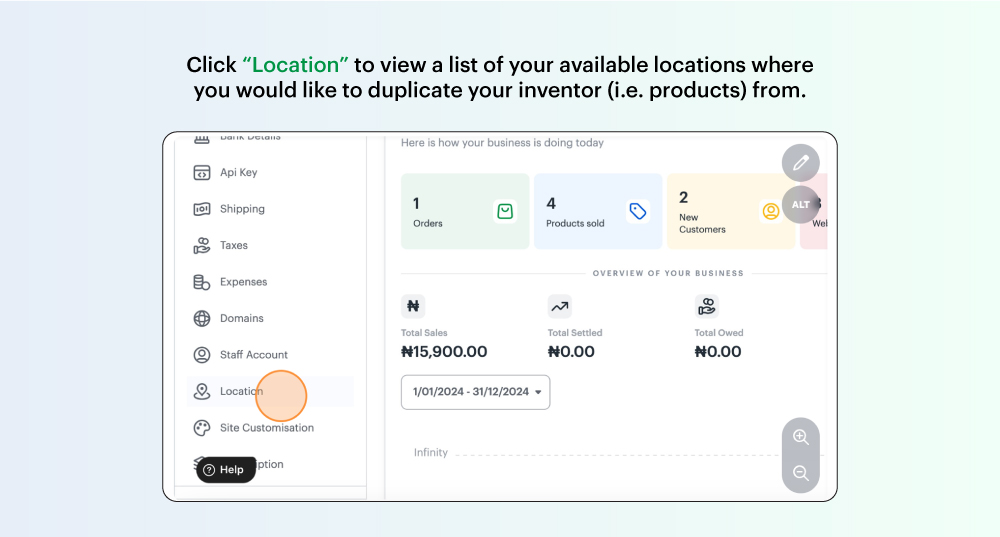1000x537 pixels.
Task: Click the Products sold tag icon
Action: (x=638, y=211)
